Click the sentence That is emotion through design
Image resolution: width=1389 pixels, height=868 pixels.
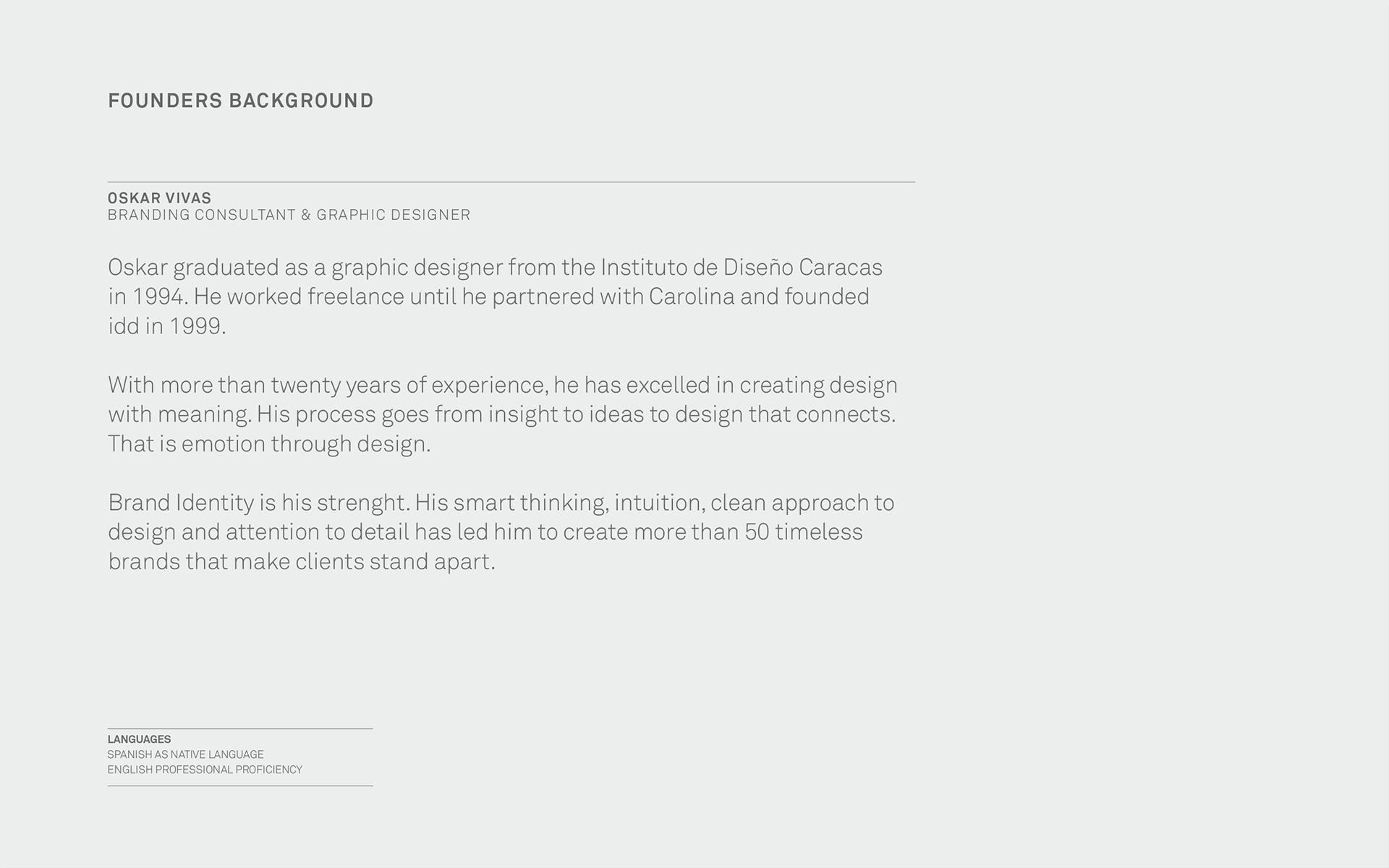click(269, 443)
